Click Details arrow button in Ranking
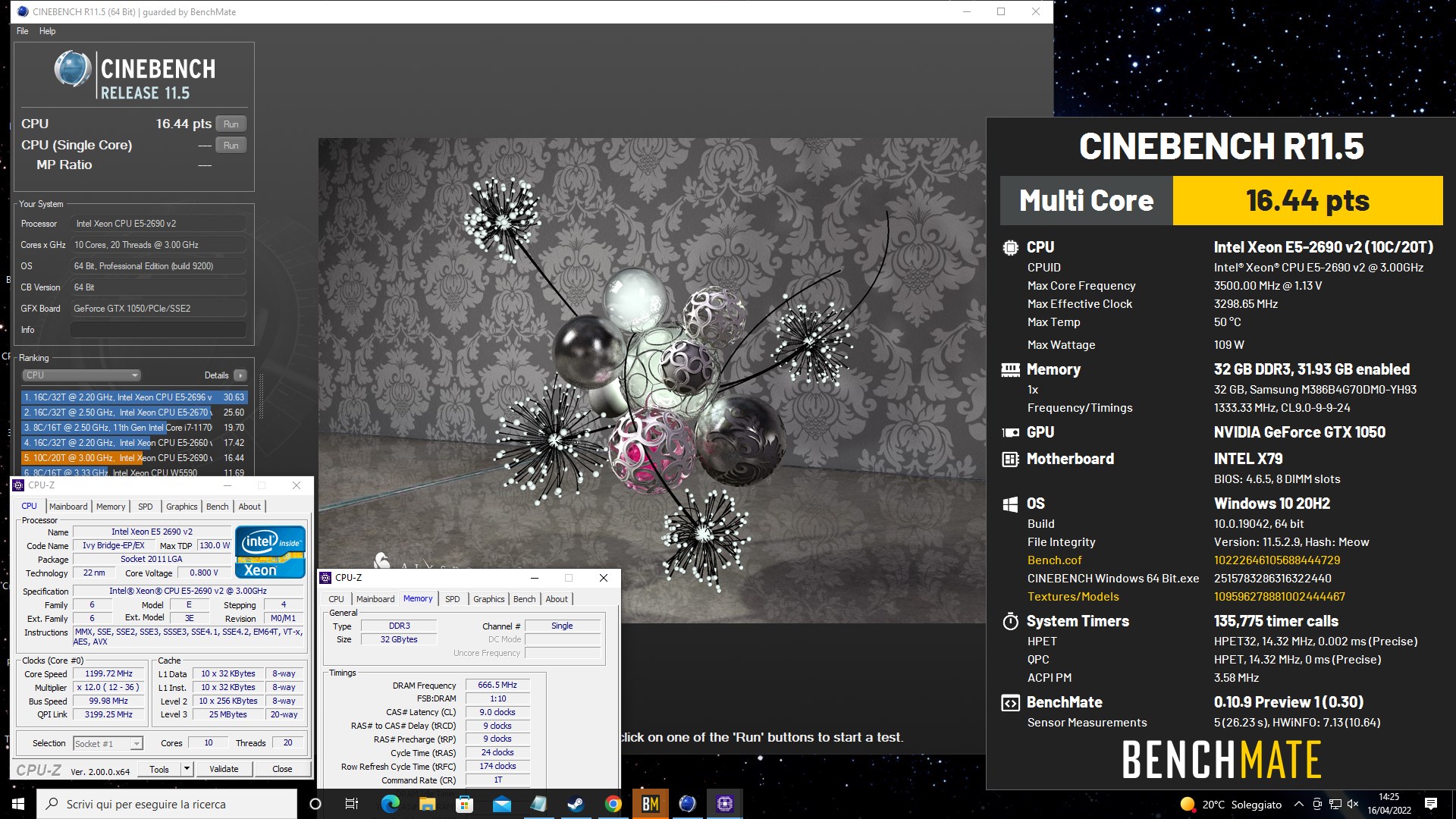Viewport: 1456px width, 819px height. pos(240,375)
